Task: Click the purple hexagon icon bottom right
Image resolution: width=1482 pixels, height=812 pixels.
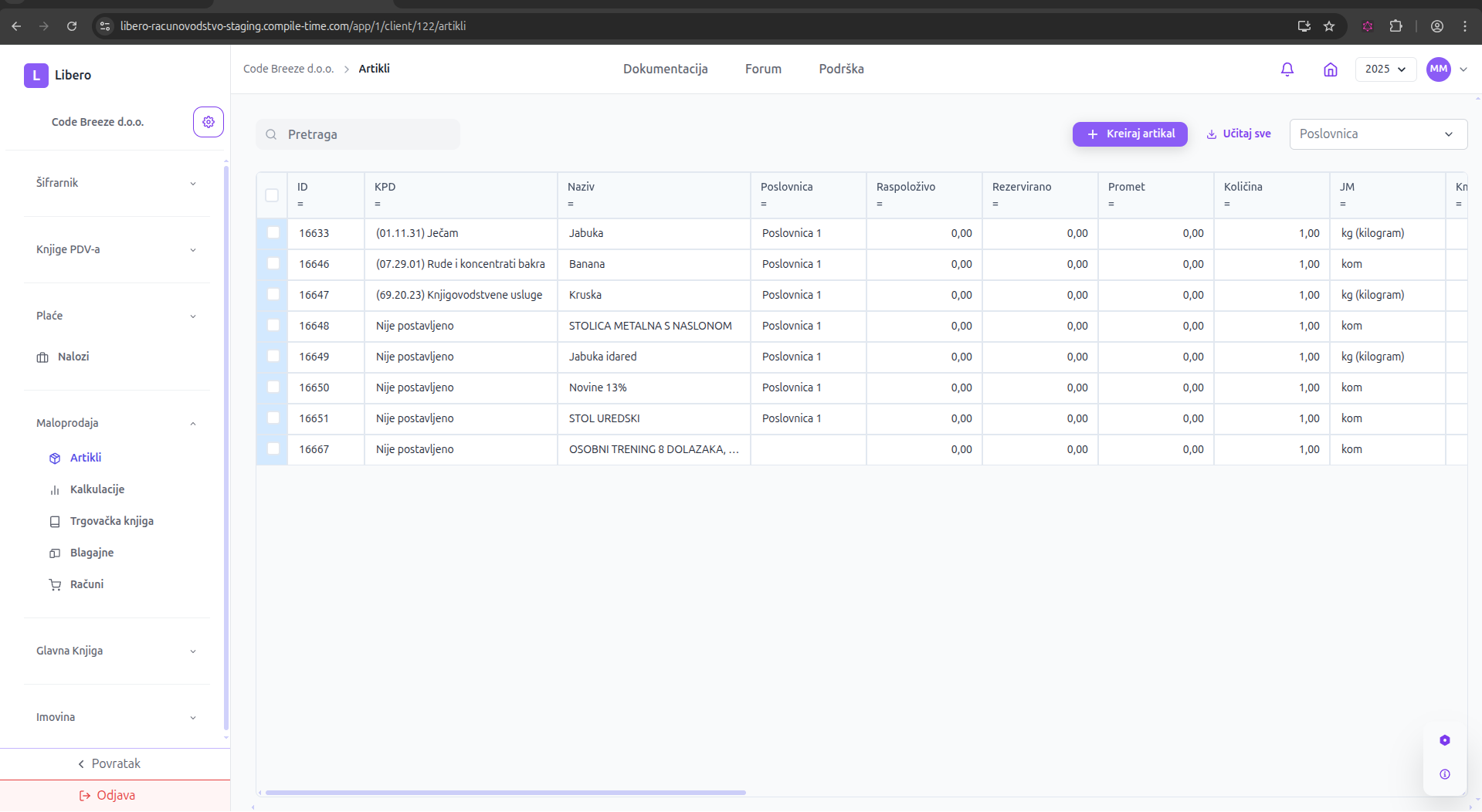Action: coord(1444,740)
